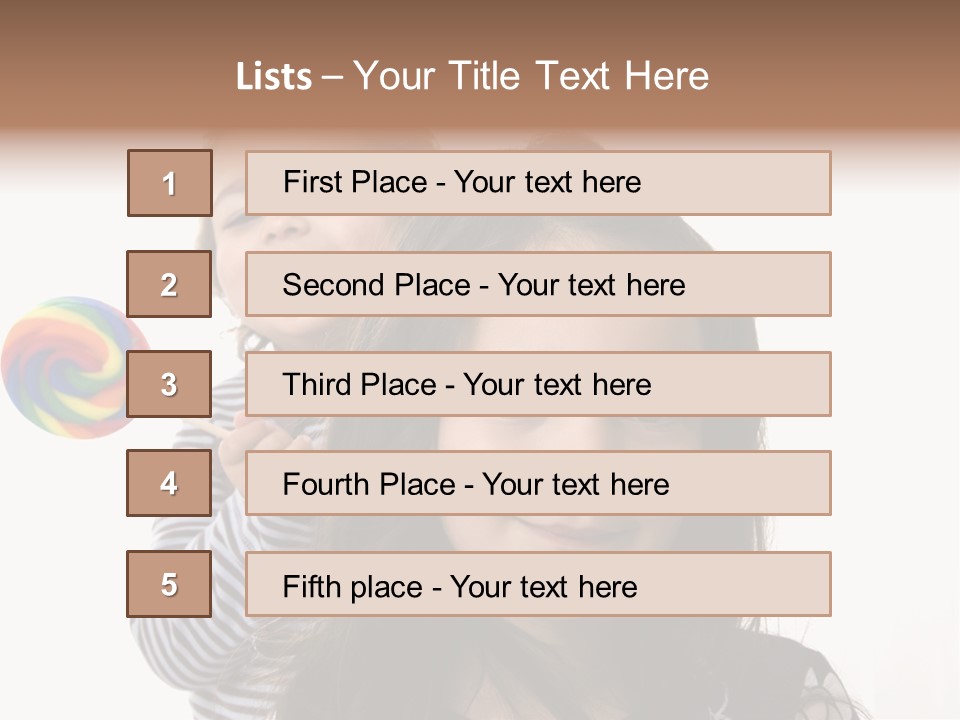Select the Fifth place text bar
Screen dimensions: 960x720
[538, 584]
